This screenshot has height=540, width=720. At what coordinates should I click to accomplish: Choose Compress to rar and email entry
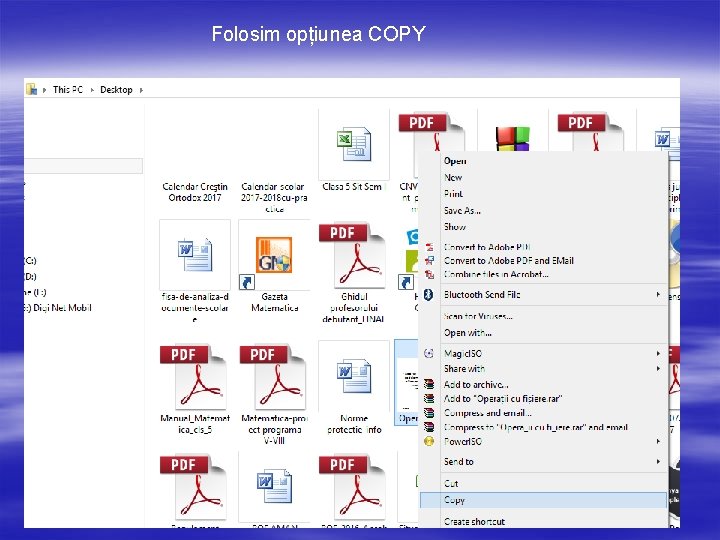click(535, 427)
